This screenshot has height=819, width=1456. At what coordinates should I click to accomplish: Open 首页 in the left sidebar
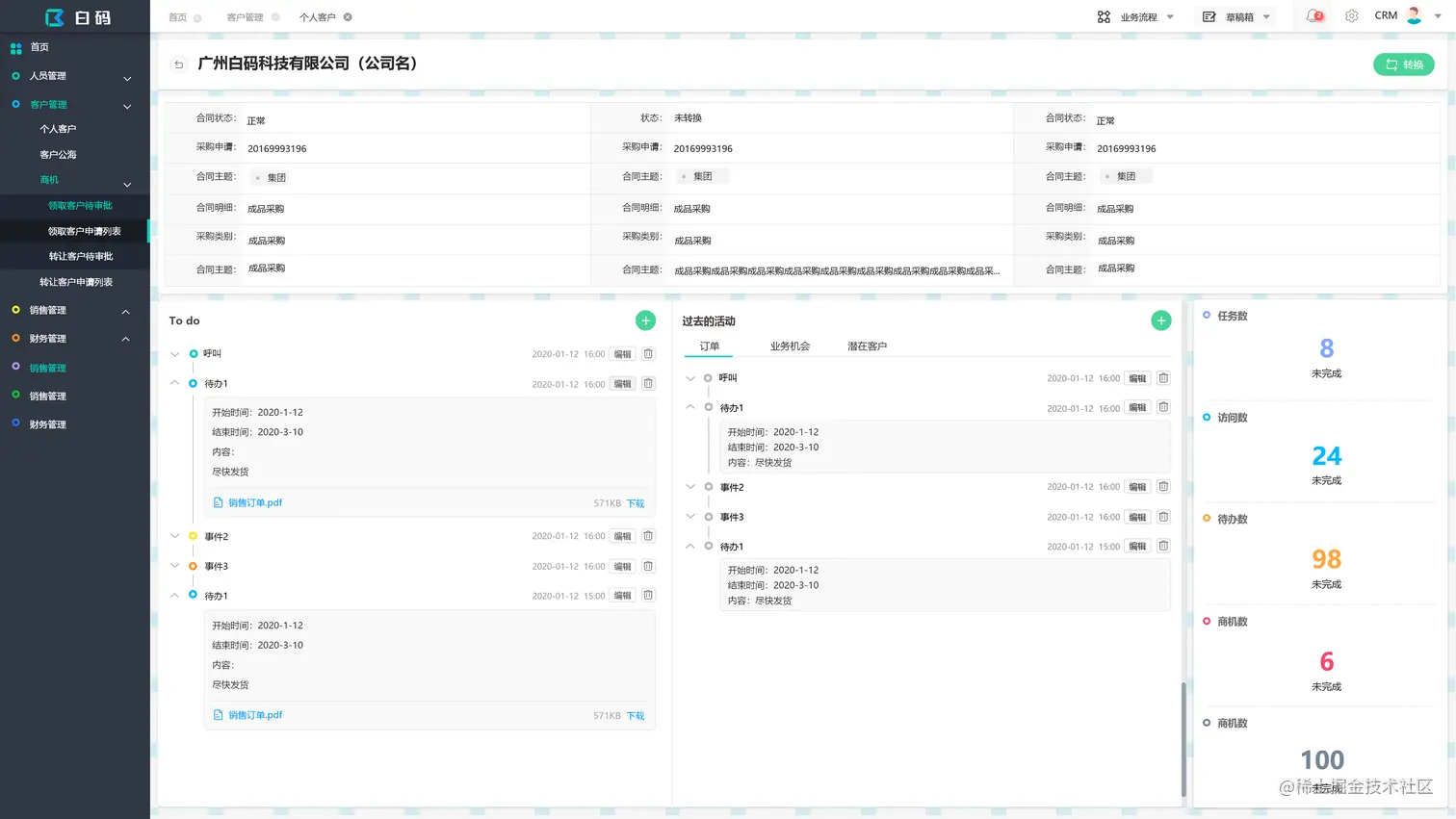(x=39, y=47)
